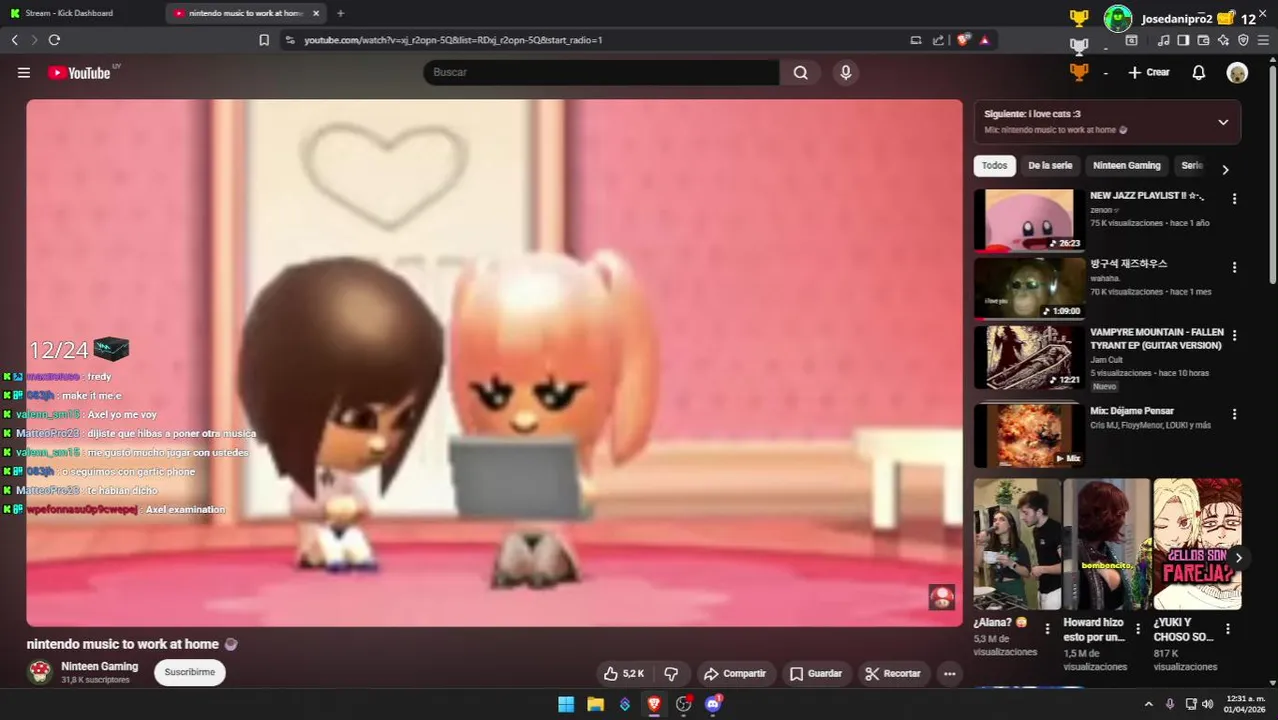Show hidden system tray icons

pos(1148,704)
